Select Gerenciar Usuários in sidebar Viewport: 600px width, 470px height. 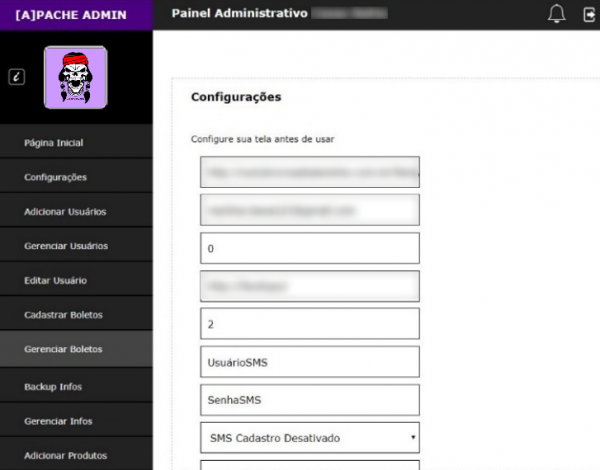coord(66,246)
